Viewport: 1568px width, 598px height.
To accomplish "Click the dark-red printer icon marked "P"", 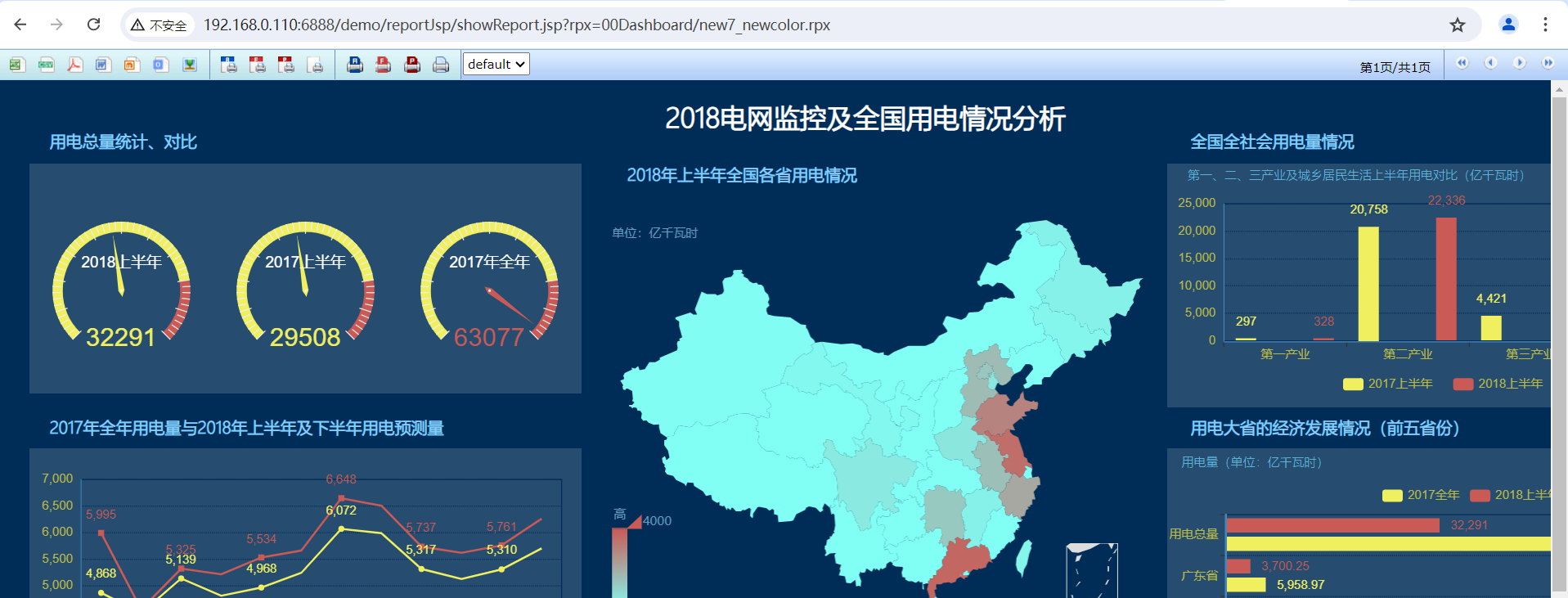I will tap(412, 65).
